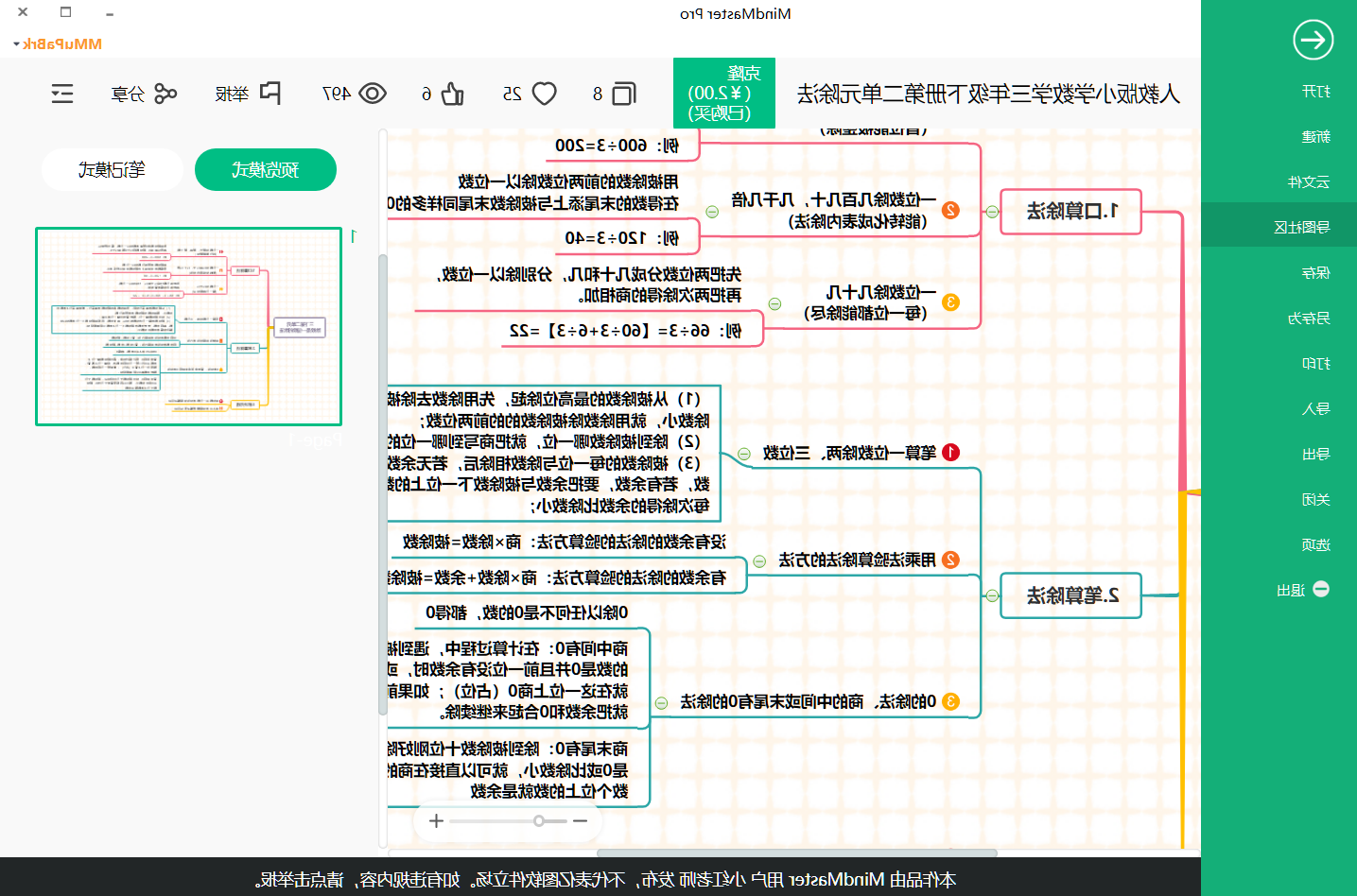
Task: Click the copy/clone count icon showing 8
Action: tap(624, 93)
